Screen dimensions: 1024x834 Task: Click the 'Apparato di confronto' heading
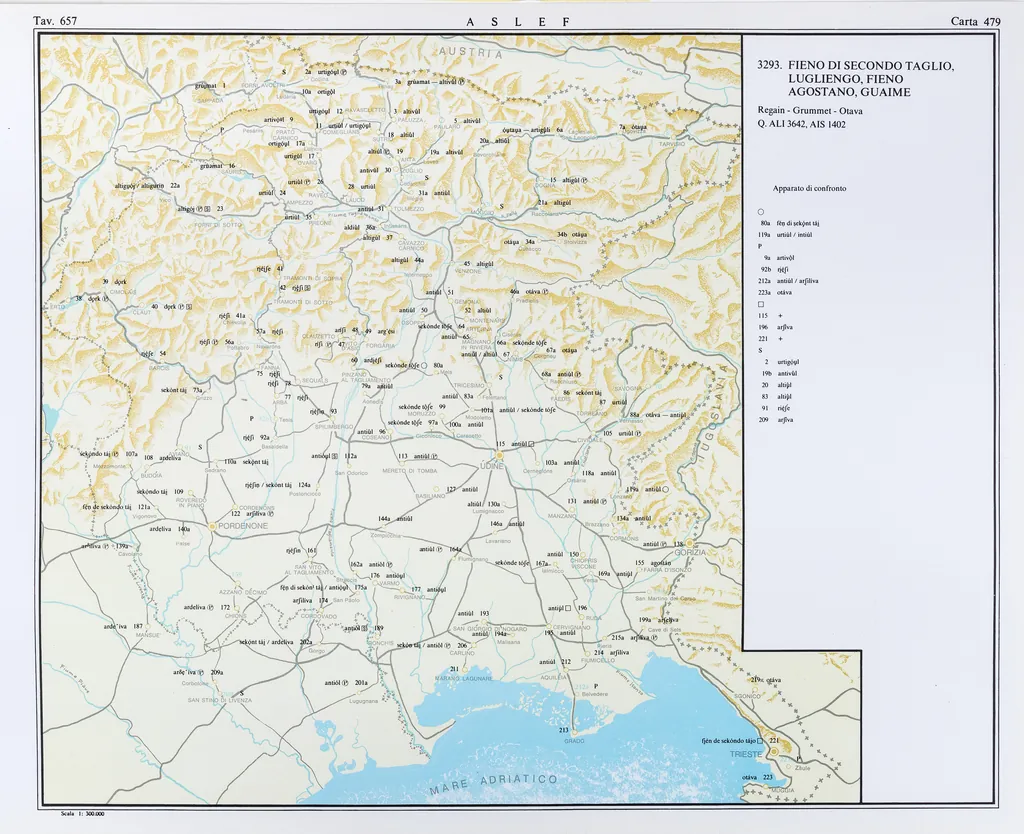click(x=809, y=188)
